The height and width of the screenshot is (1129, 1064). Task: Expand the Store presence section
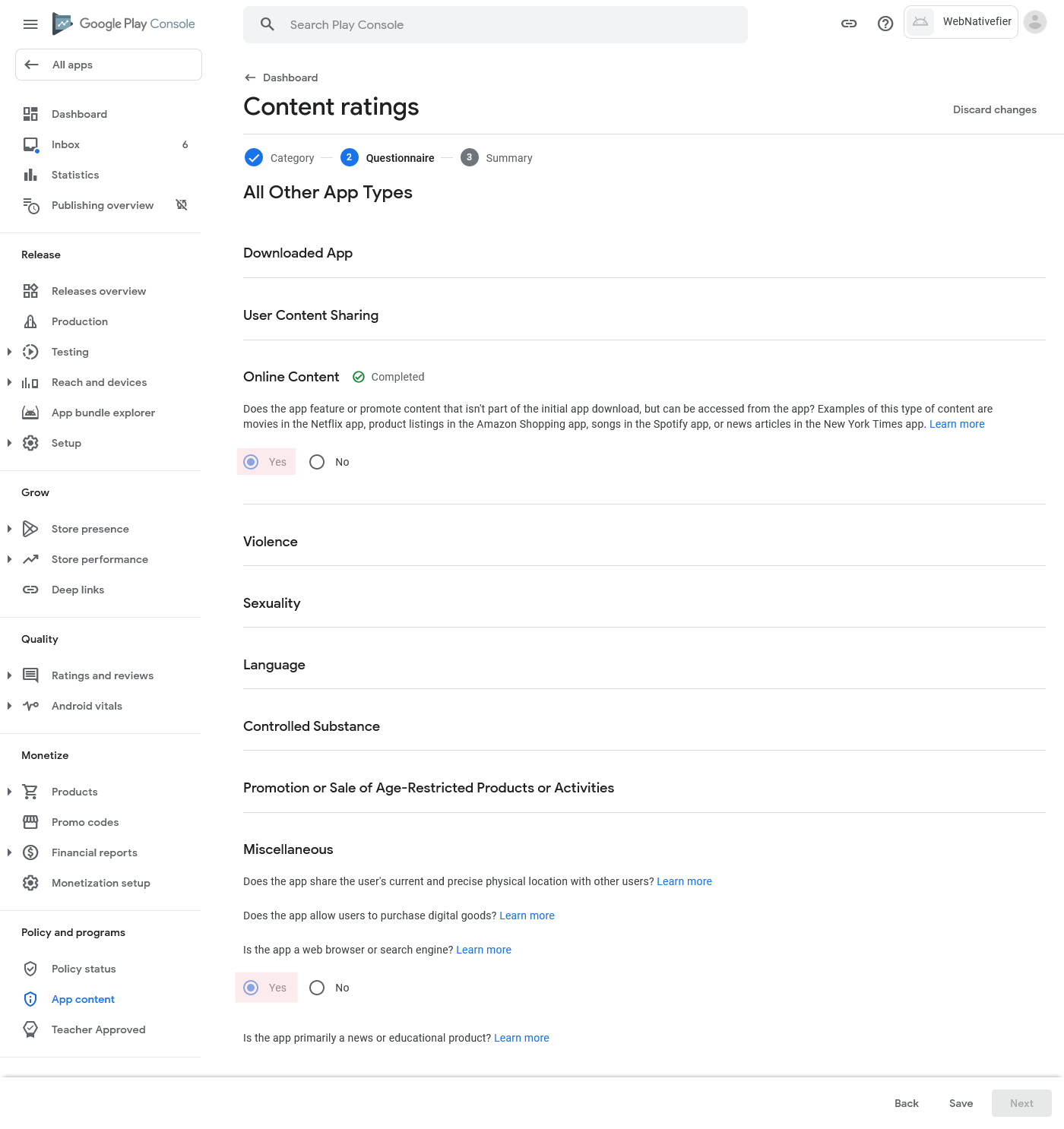click(9, 529)
